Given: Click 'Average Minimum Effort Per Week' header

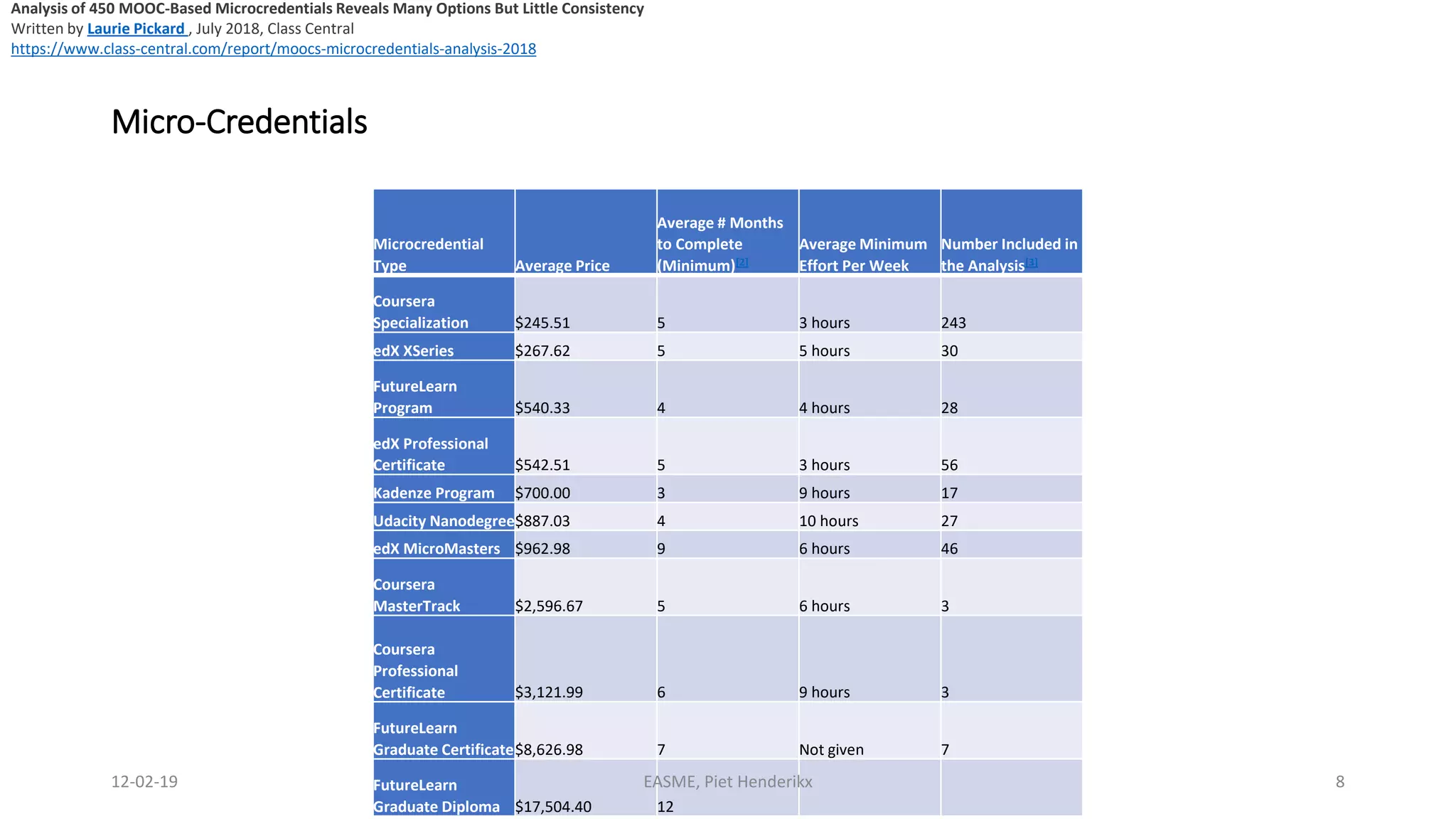Looking at the screenshot, I should (869, 231).
